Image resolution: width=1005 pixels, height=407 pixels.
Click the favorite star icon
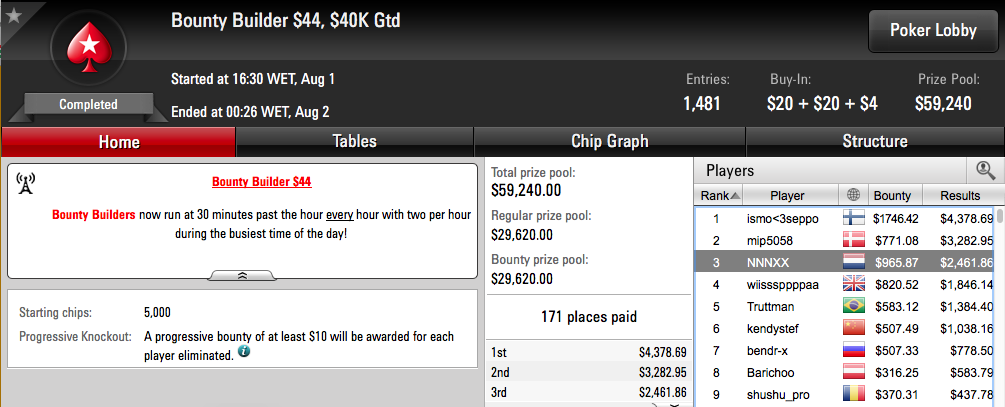(13, 15)
